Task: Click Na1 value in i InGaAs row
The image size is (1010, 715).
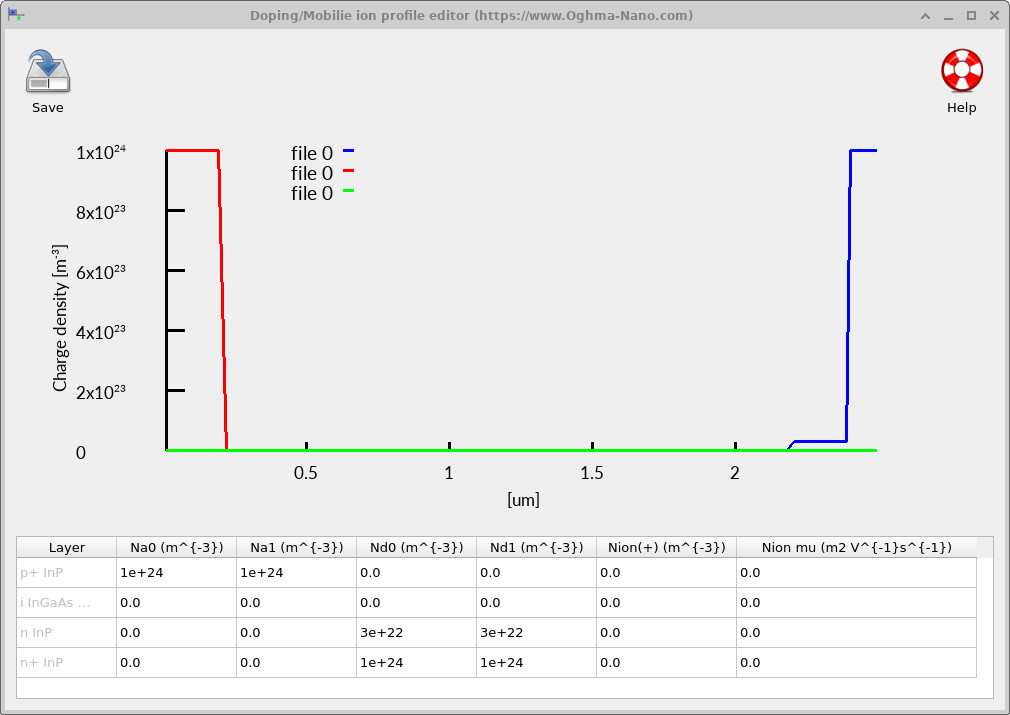Action: (296, 603)
